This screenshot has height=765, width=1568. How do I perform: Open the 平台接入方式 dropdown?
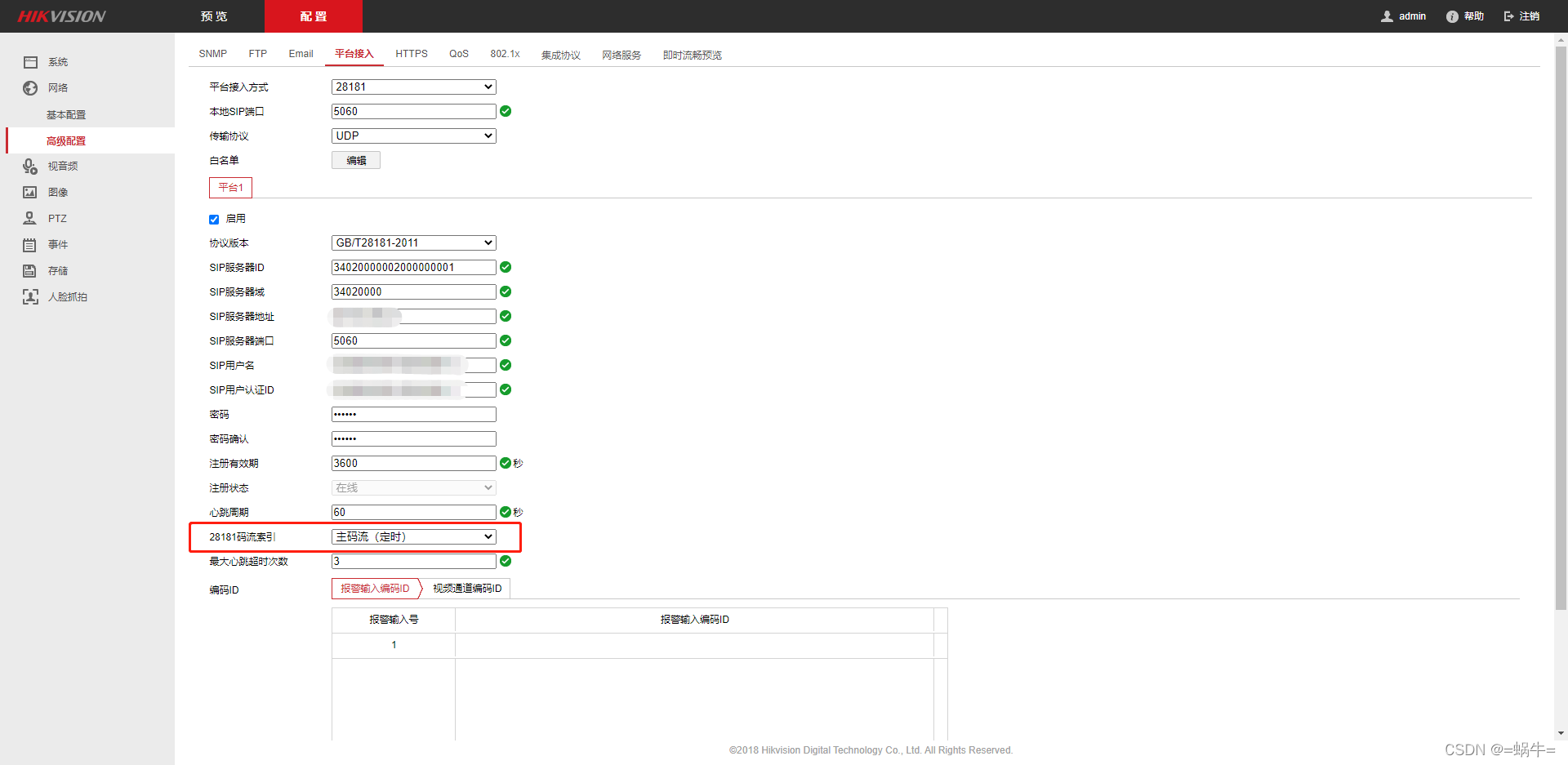pyautogui.click(x=414, y=87)
